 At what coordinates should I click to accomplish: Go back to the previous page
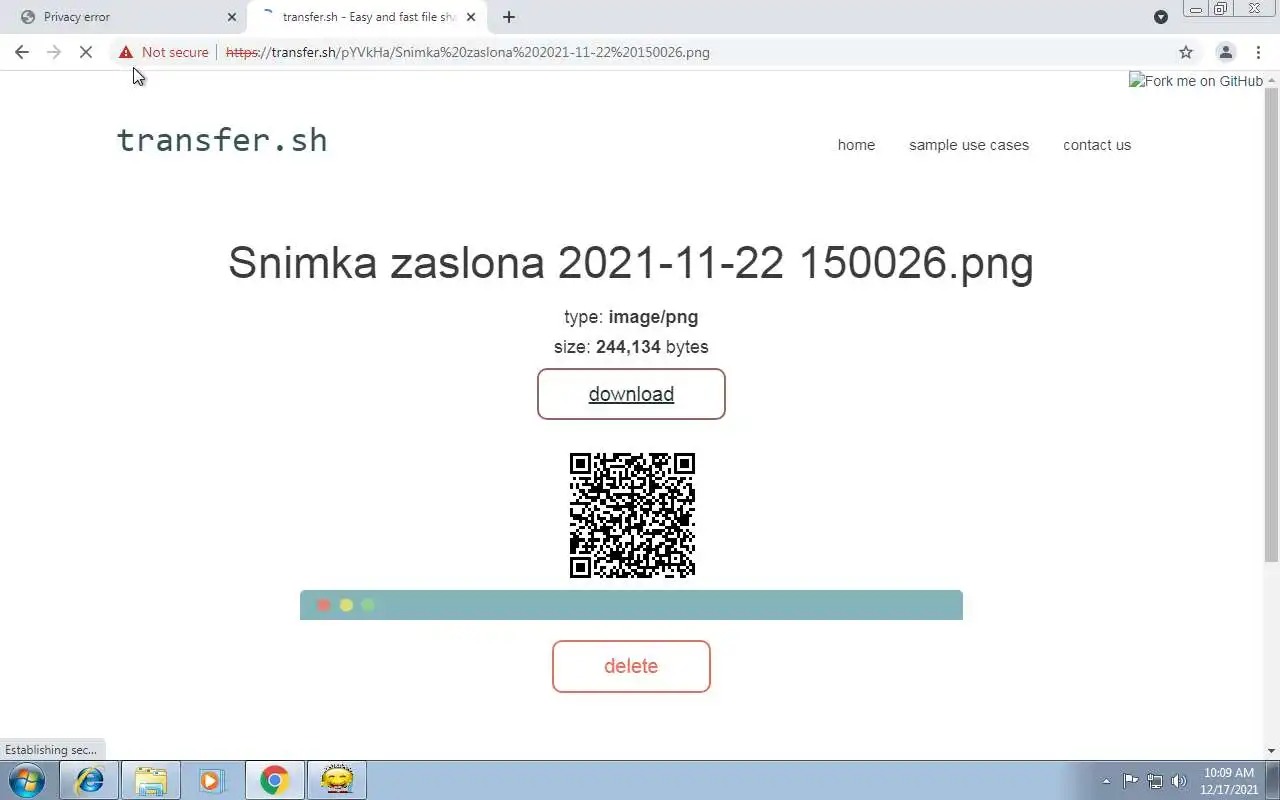[x=22, y=52]
